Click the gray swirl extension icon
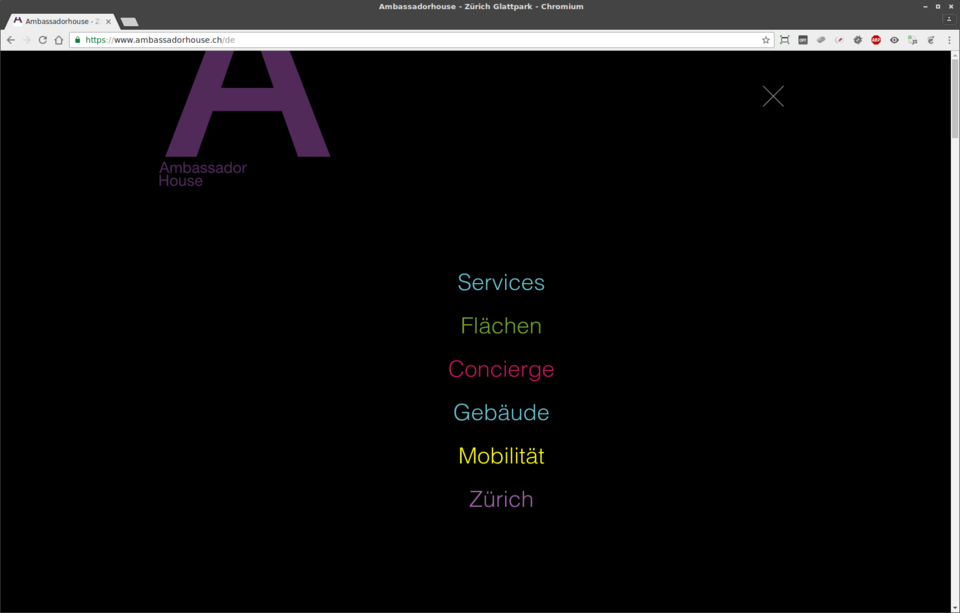This screenshot has width=960, height=613. pos(931,40)
